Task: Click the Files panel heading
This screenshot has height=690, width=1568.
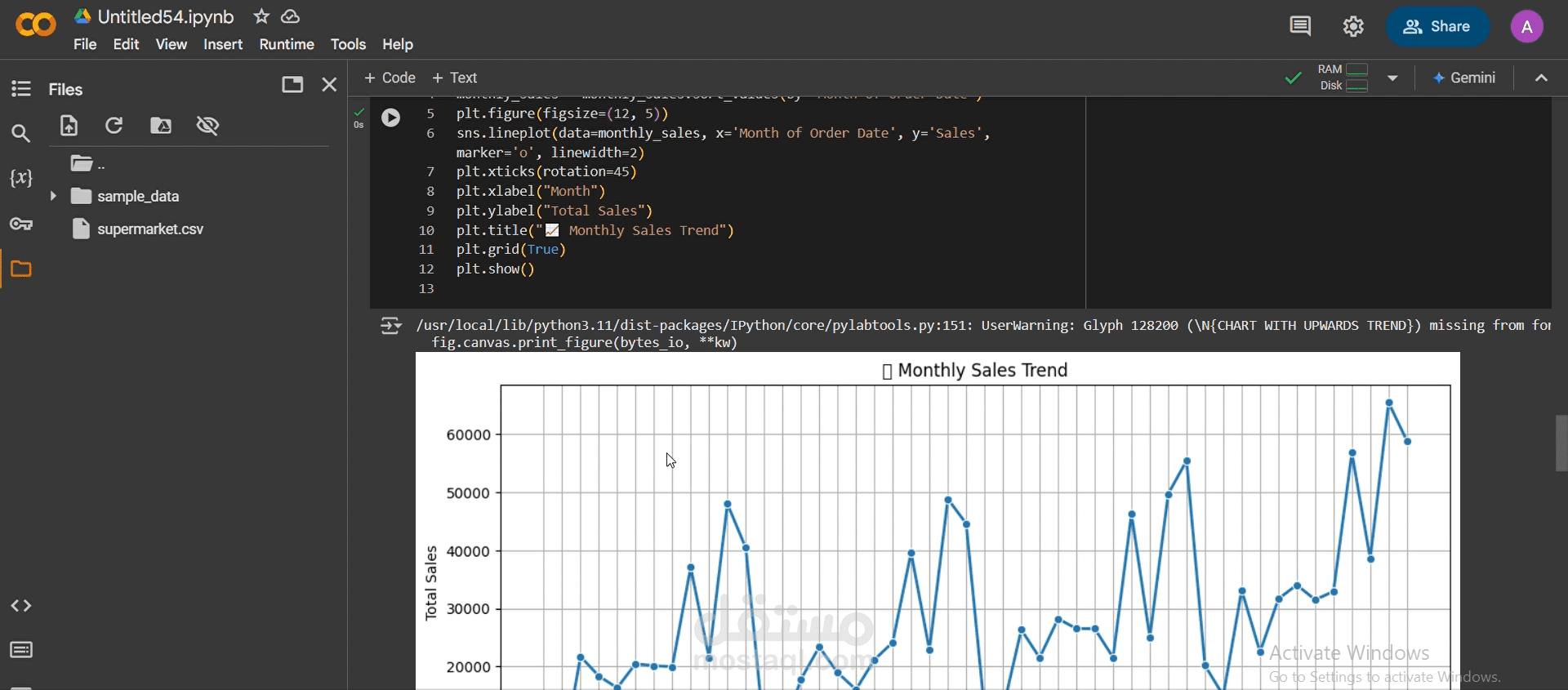Action: tap(65, 89)
